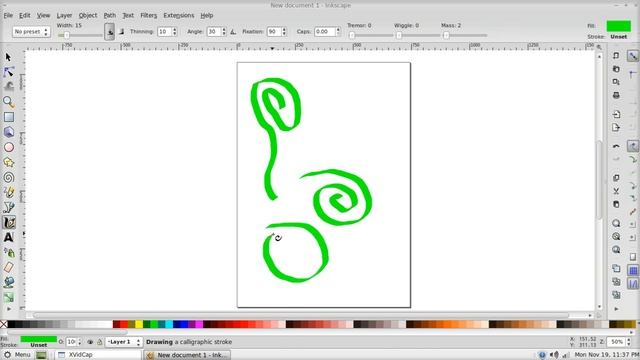This screenshot has width=640, height=360.
Task: Open the Edit menu
Action: point(24,16)
